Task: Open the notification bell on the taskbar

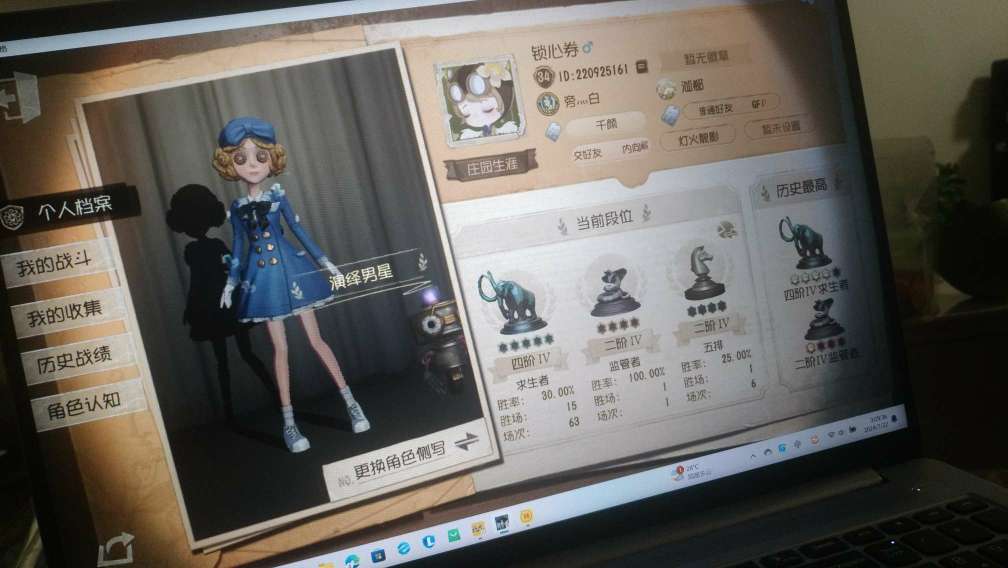Action: [x=896, y=419]
